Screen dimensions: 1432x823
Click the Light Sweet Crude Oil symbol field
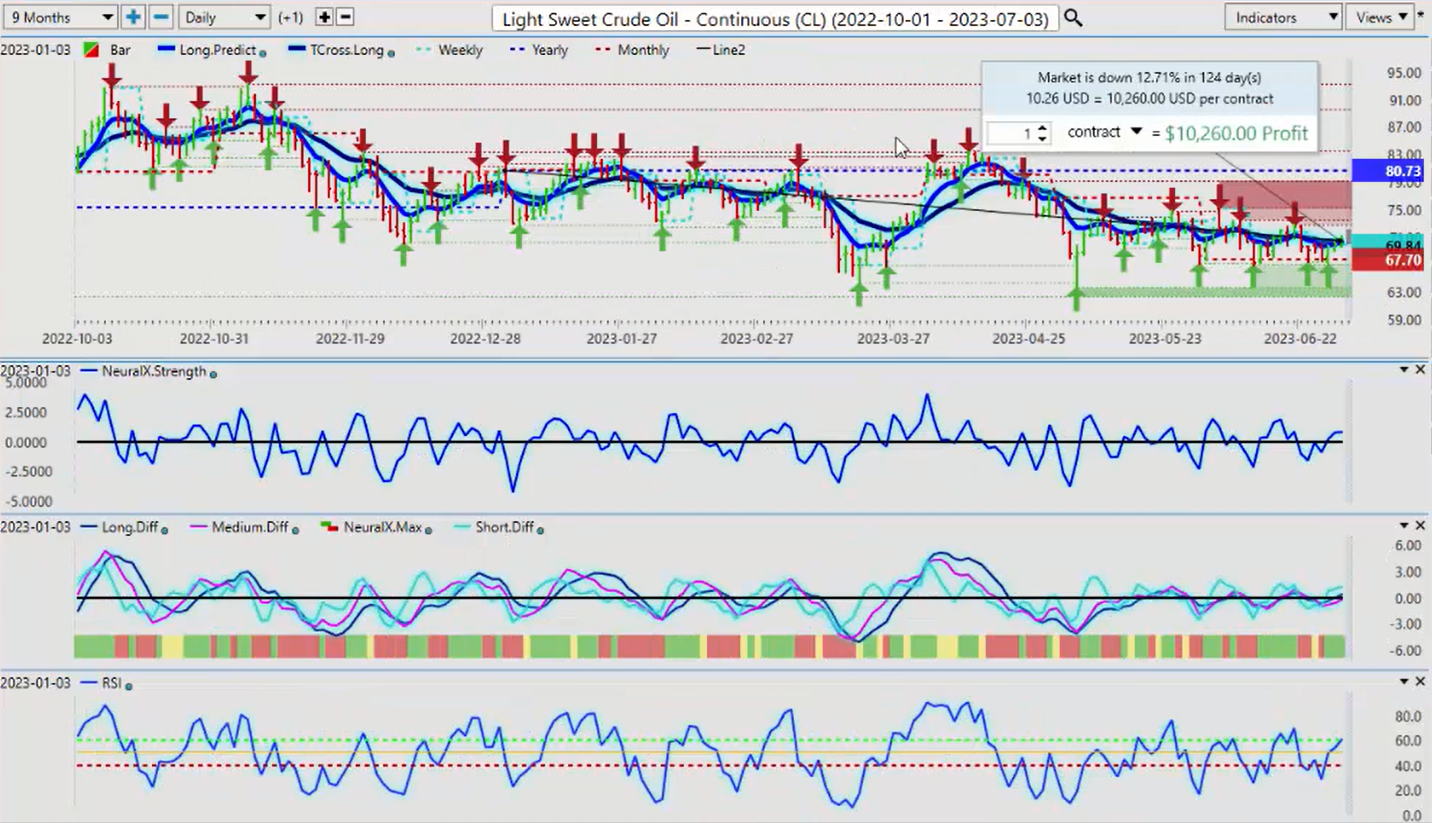[775, 18]
